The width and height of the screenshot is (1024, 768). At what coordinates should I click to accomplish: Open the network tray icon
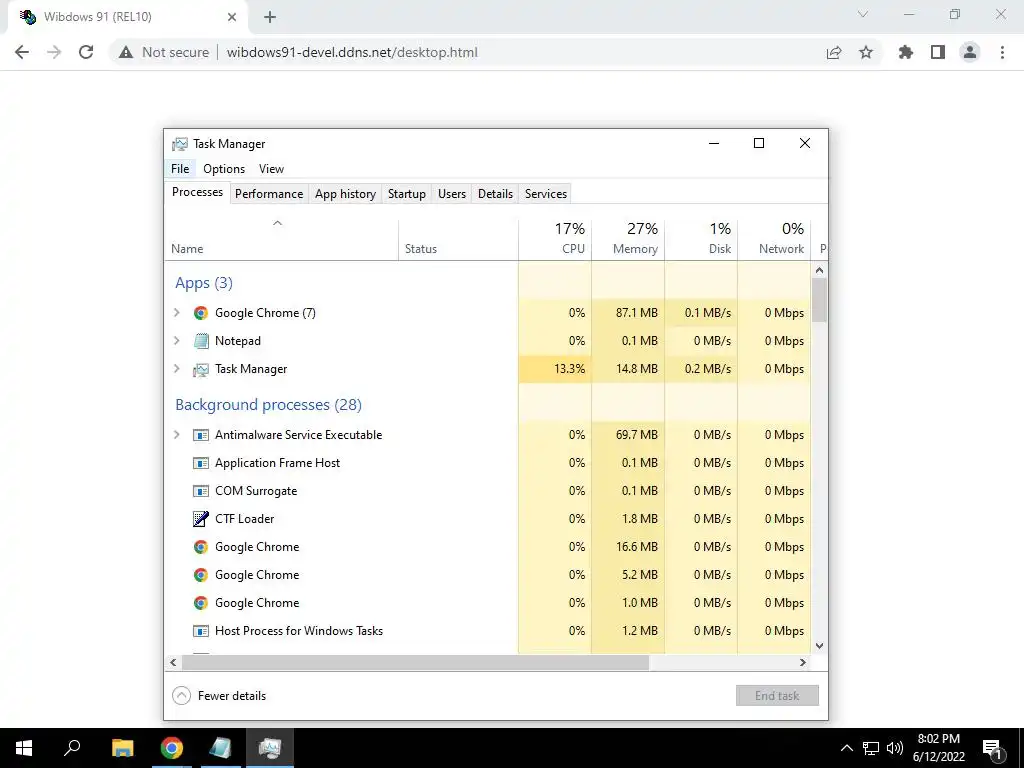coord(871,748)
